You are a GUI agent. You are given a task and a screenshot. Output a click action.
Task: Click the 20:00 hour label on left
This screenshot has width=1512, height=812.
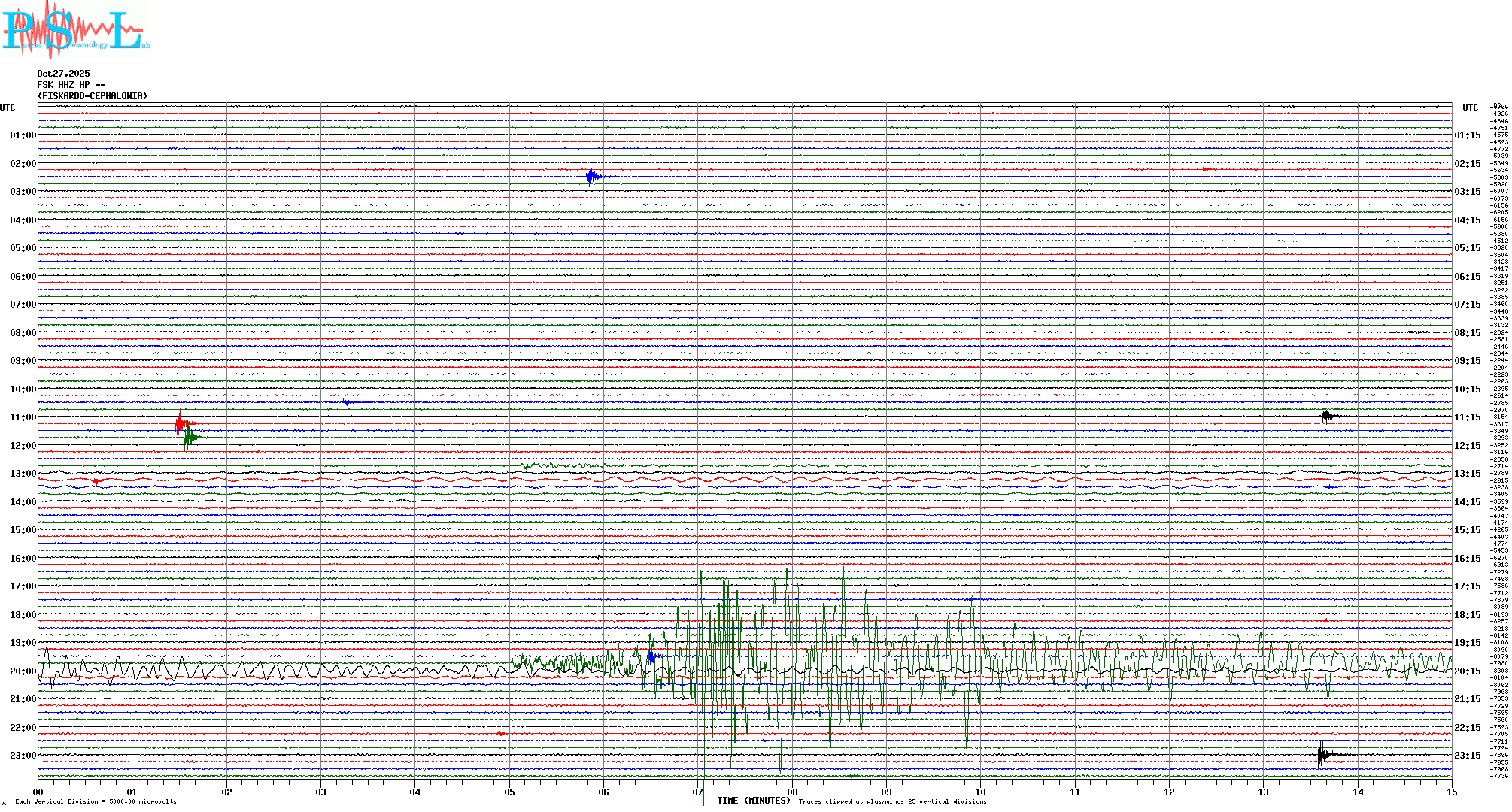click(x=23, y=671)
